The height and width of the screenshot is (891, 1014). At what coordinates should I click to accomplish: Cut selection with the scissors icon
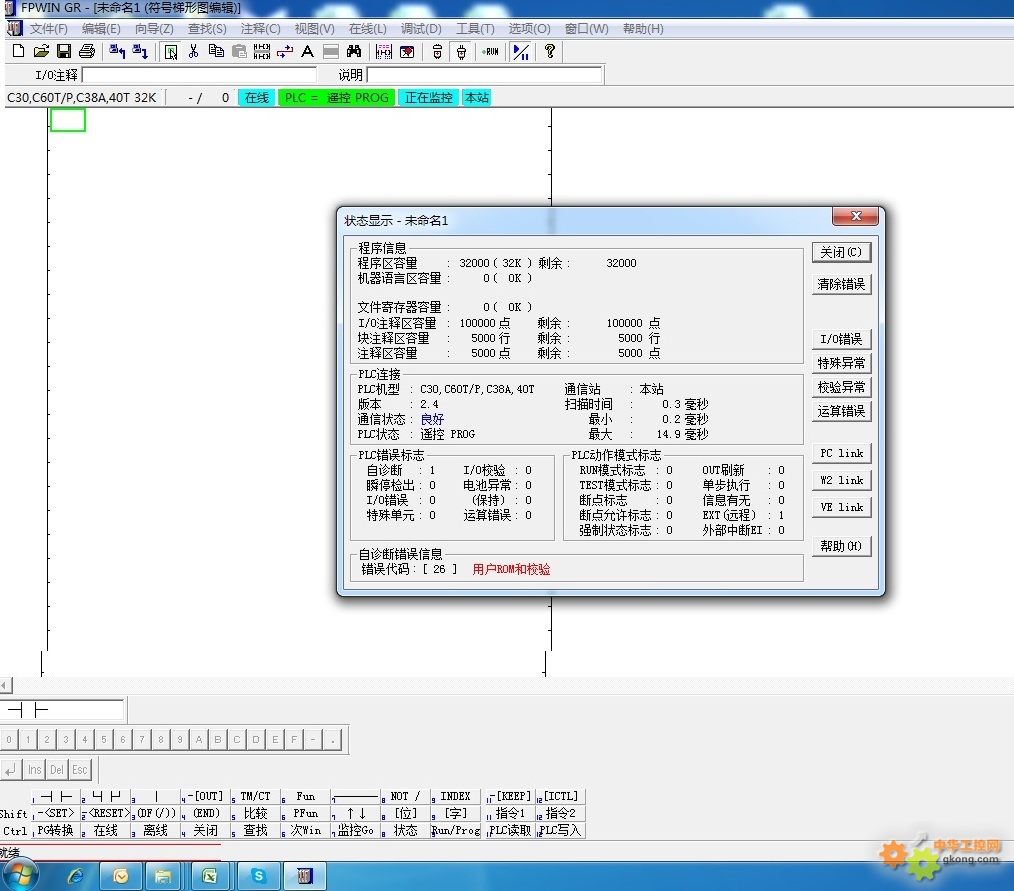[193, 52]
